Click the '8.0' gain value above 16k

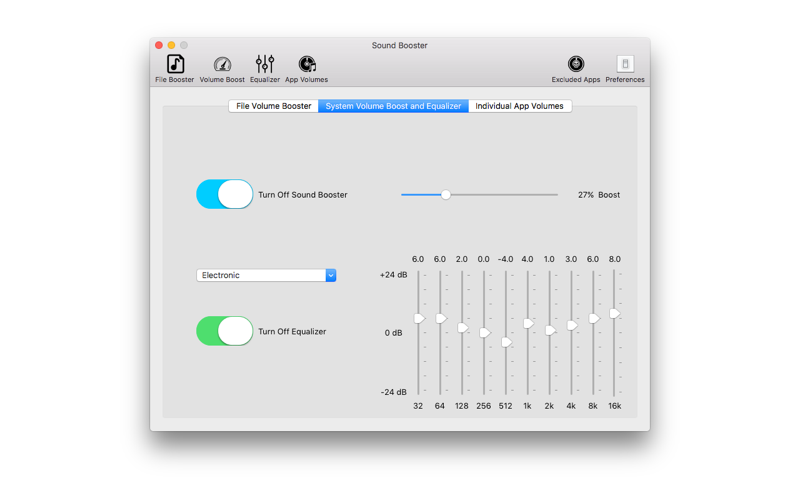(x=615, y=259)
